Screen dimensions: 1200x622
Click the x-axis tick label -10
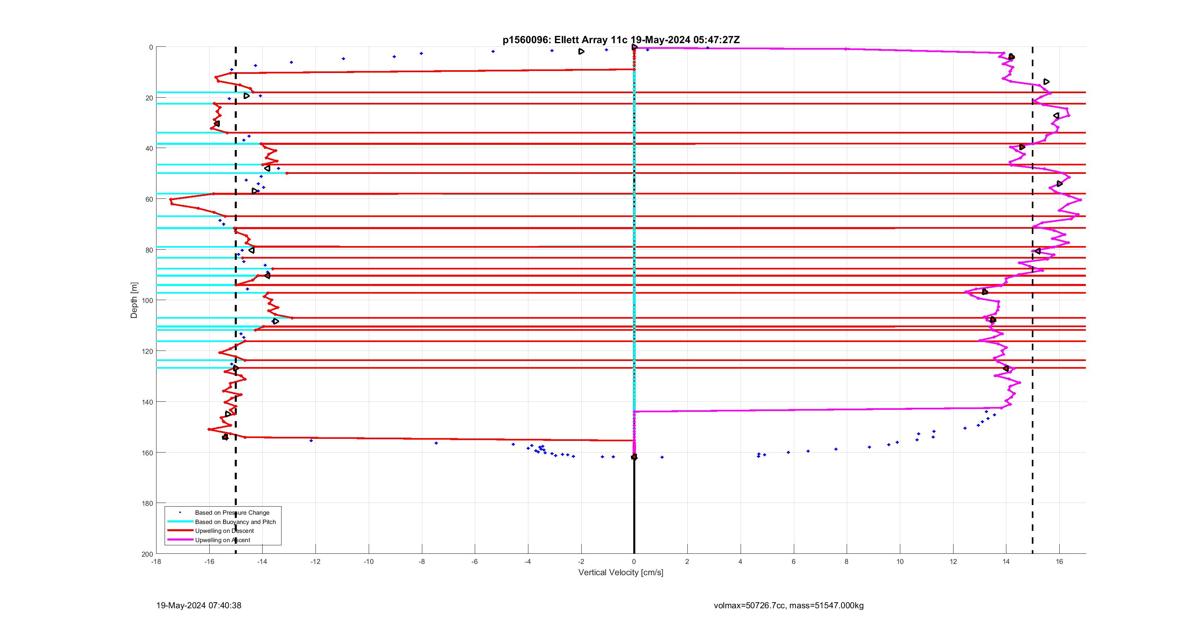(x=368, y=561)
